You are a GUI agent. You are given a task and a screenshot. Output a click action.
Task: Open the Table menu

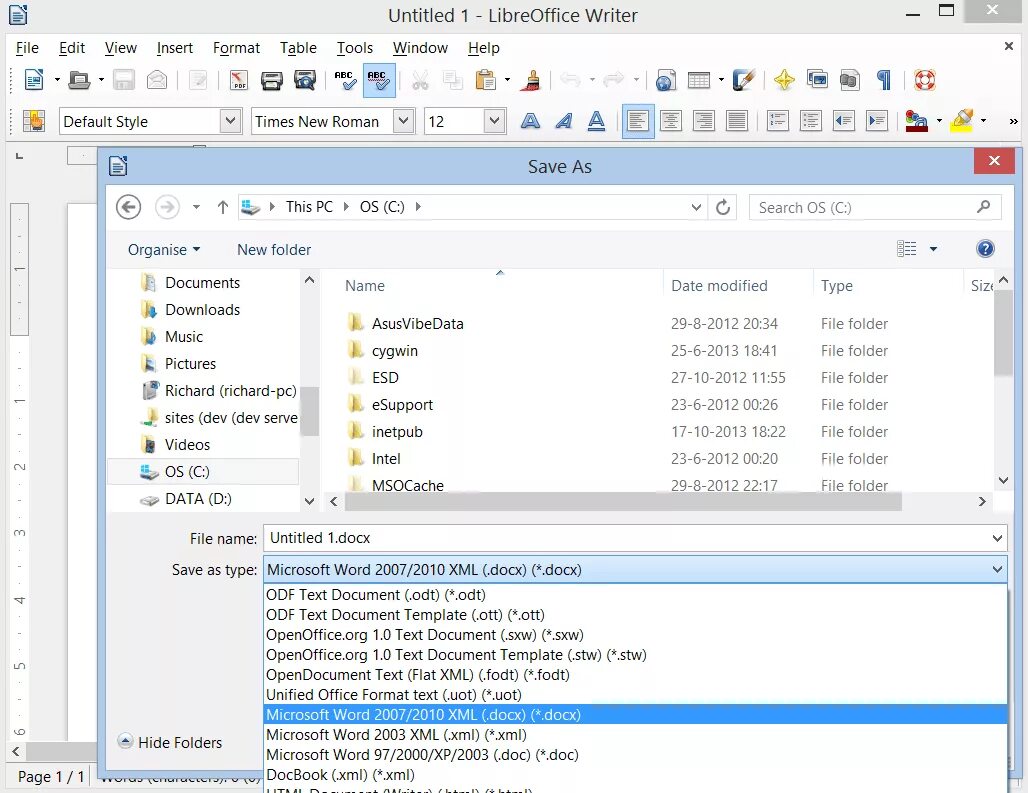point(298,48)
